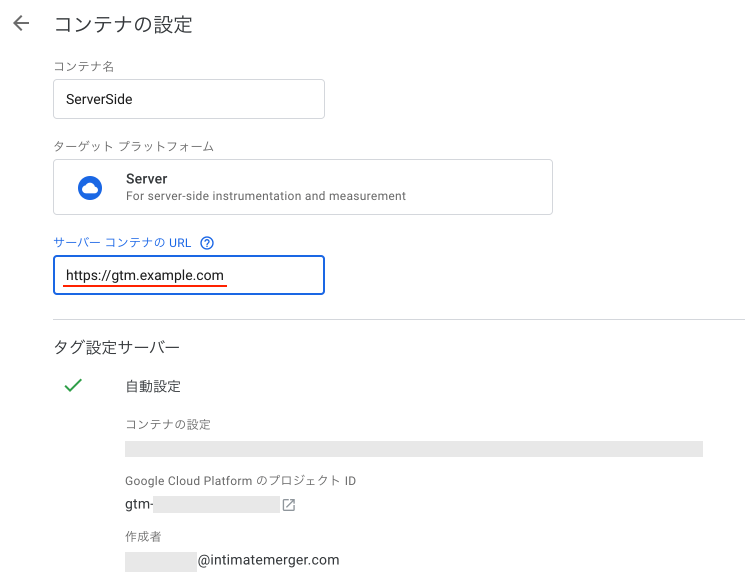Click the サーバー コンテナの URL label
745x584 pixels.
pyautogui.click(x=122, y=243)
